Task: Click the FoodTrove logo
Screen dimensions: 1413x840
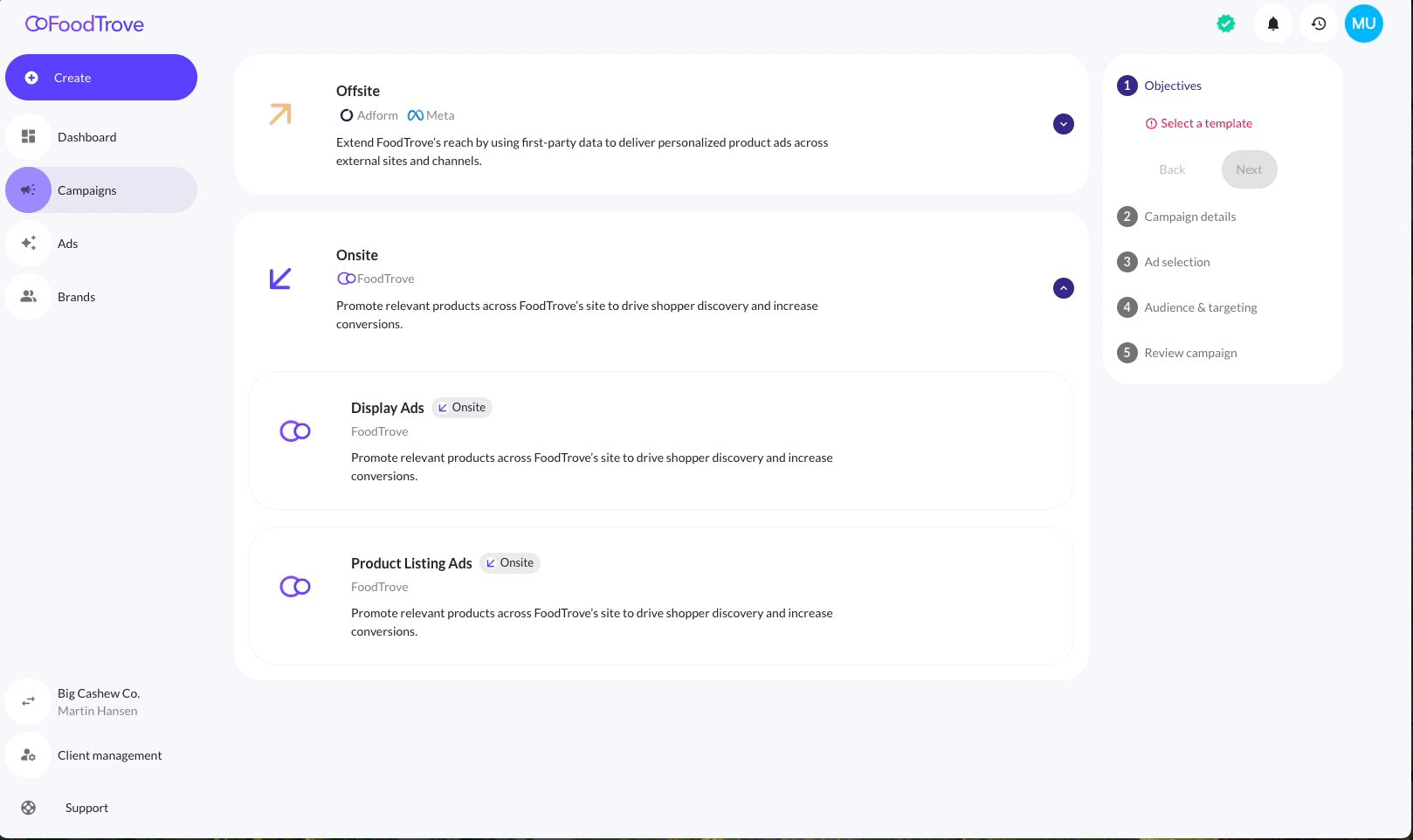Action: point(85,24)
